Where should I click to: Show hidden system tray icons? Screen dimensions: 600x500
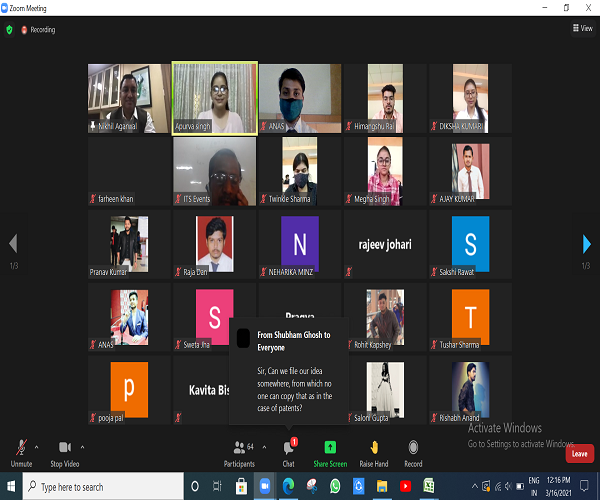474,486
